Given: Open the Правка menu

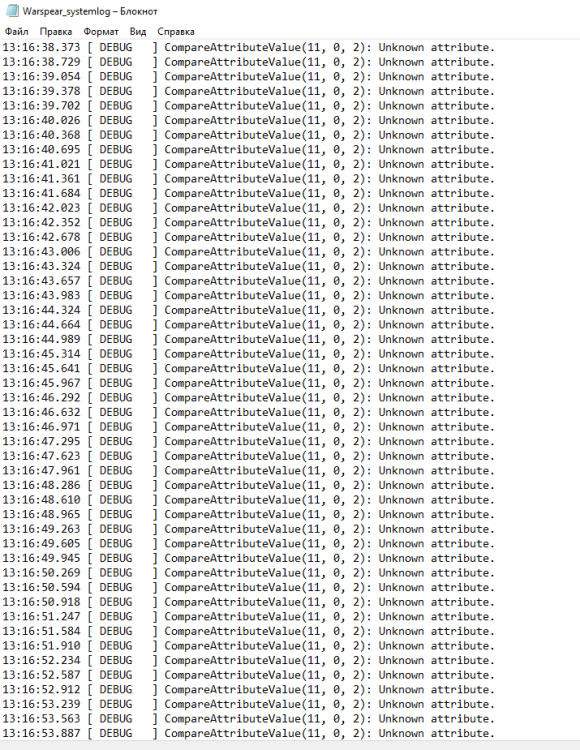Looking at the screenshot, I should (x=56, y=32).
